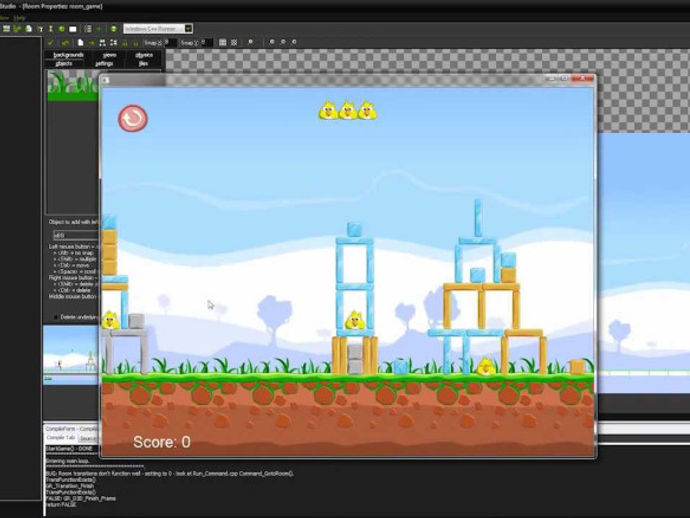Switch to the settings tab
Screen dimensions: 690x518
pyautogui.click(x=104, y=64)
